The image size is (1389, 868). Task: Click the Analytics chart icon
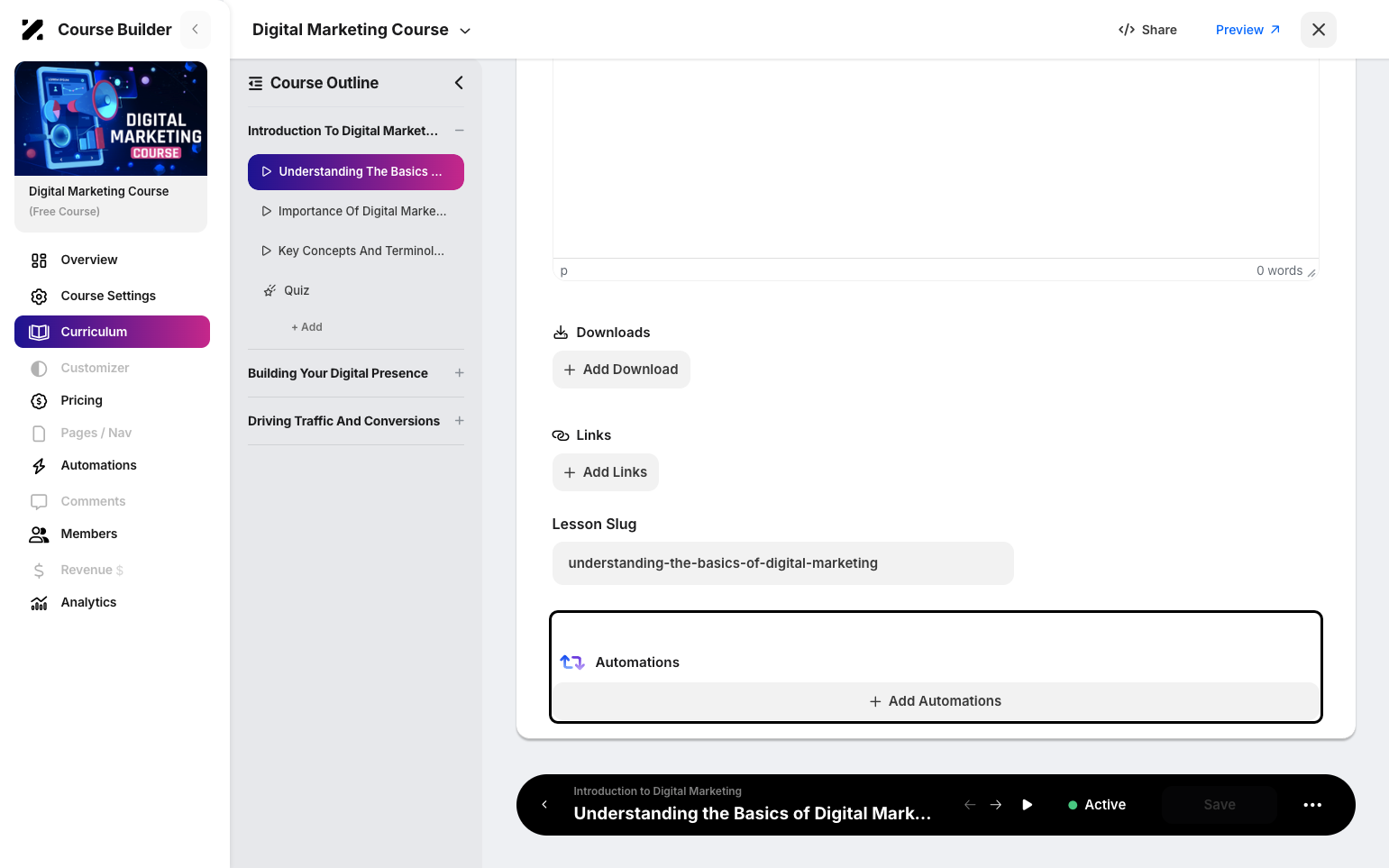[39, 603]
